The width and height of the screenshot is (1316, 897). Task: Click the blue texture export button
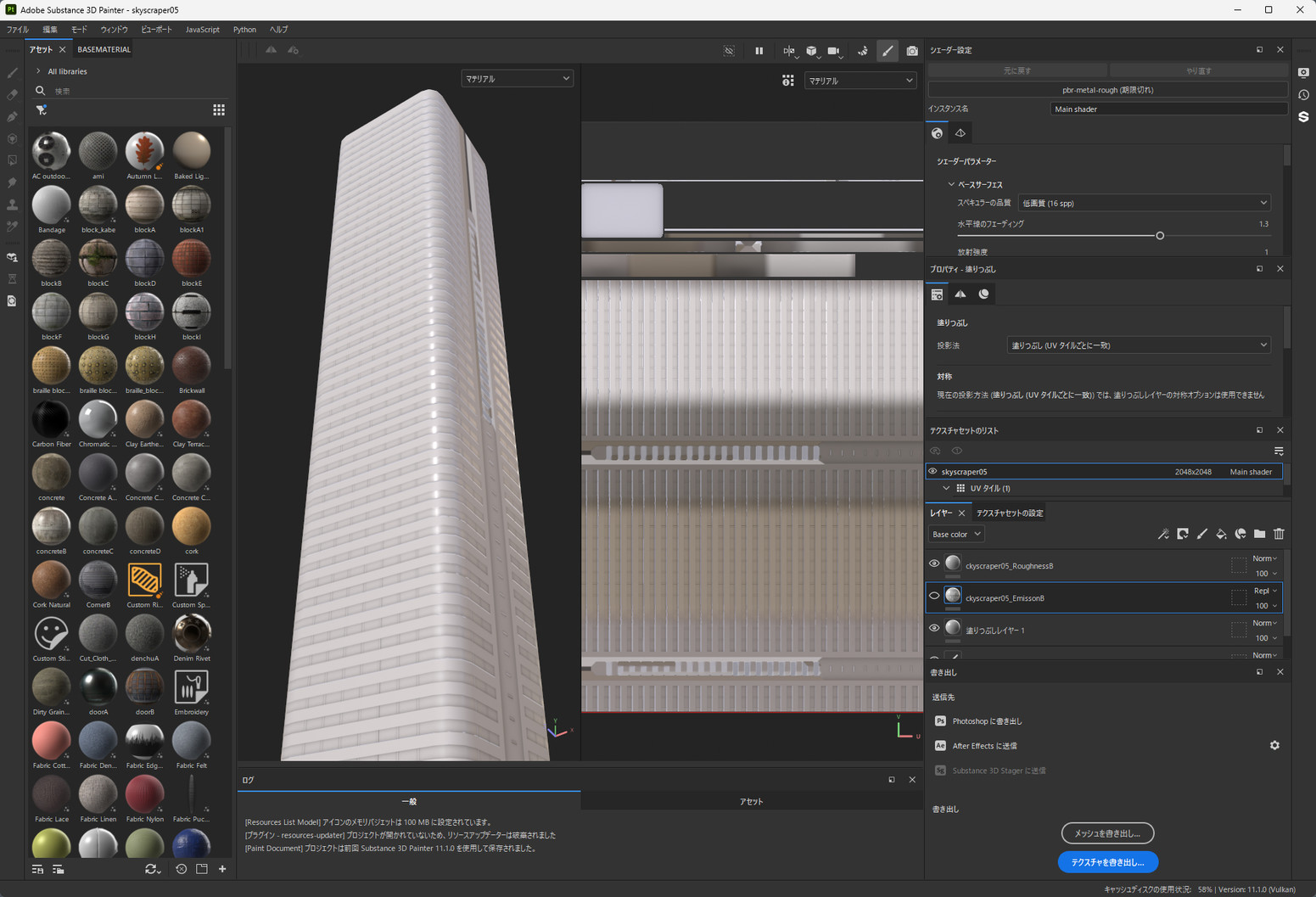point(1107,862)
